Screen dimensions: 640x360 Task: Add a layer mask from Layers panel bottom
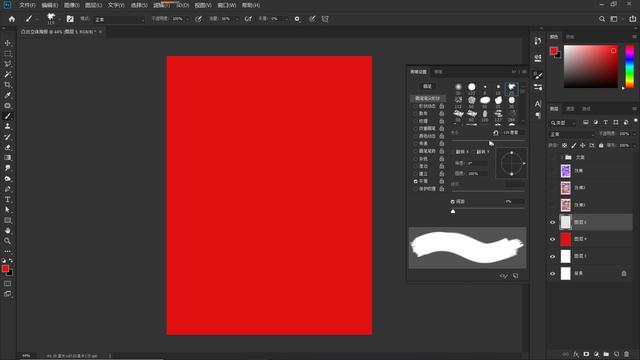point(586,354)
